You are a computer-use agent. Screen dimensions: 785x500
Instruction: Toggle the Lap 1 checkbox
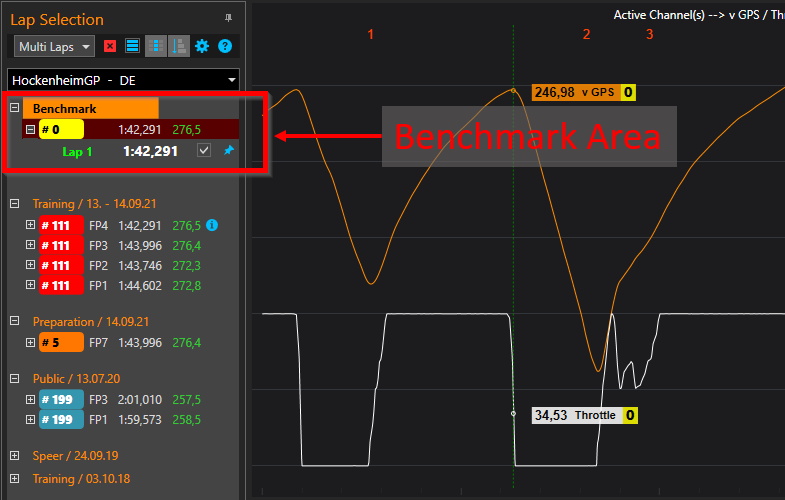pyautogui.click(x=204, y=151)
